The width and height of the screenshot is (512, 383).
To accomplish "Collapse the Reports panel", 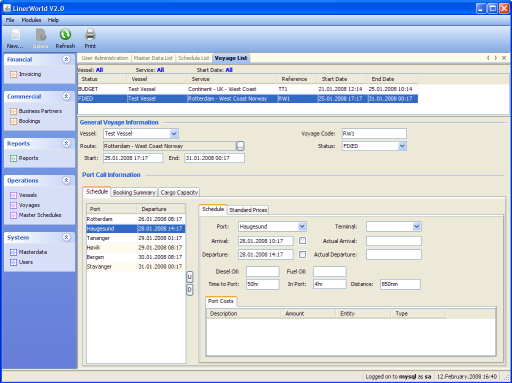I will coord(66,143).
